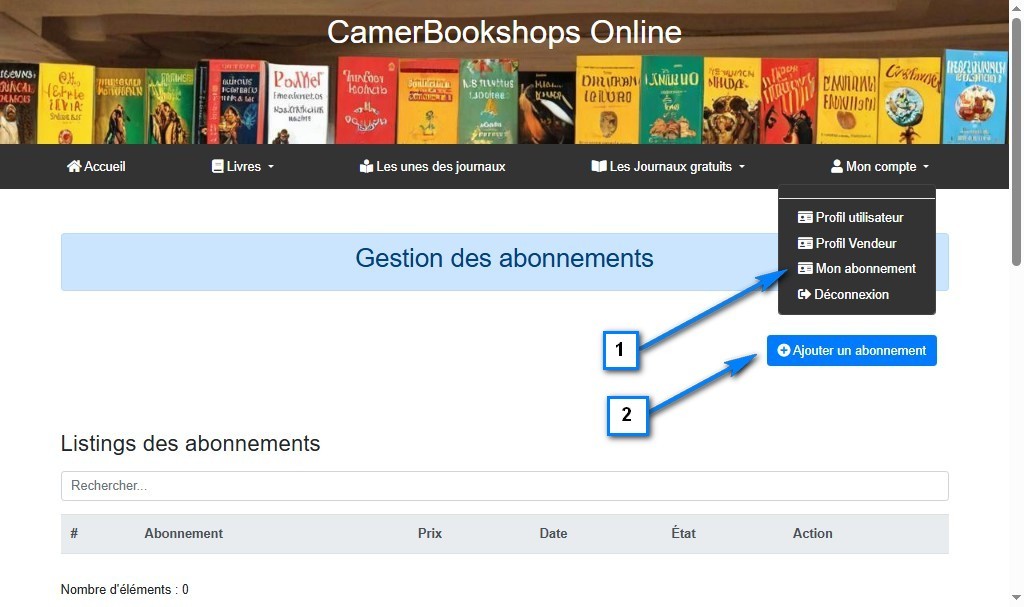Viewport: 1024px width, 607px height.
Task: Click the card icon beside Mon abonnement
Action: (x=805, y=269)
